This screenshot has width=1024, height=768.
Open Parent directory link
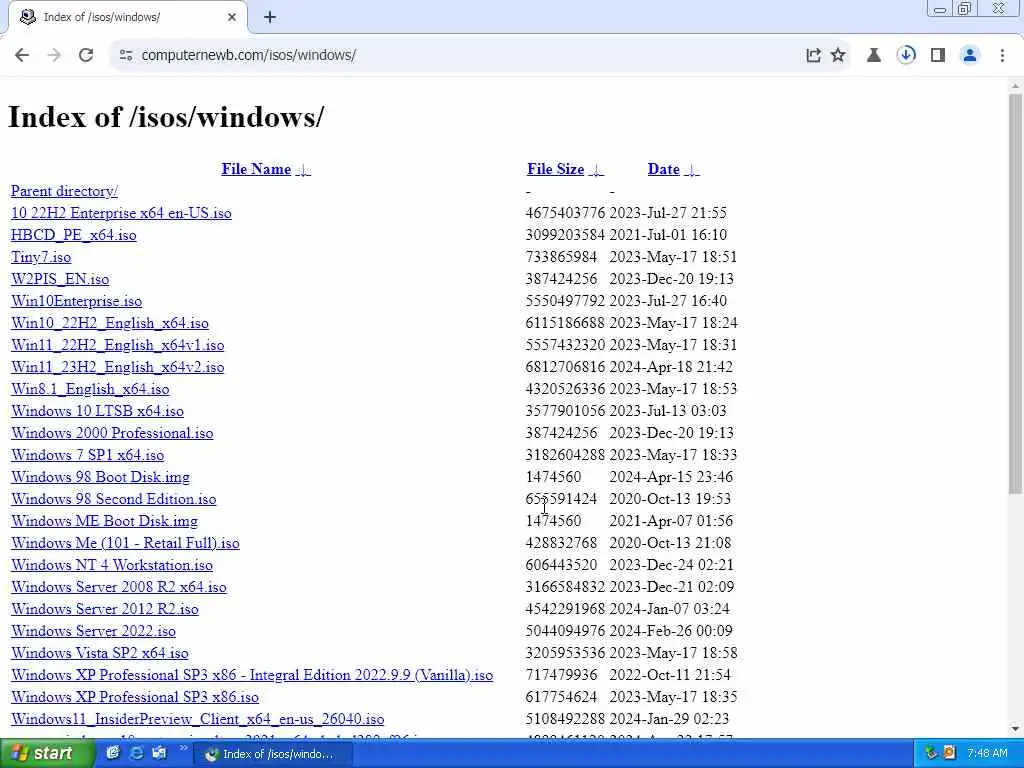pyautogui.click(x=65, y=191)
